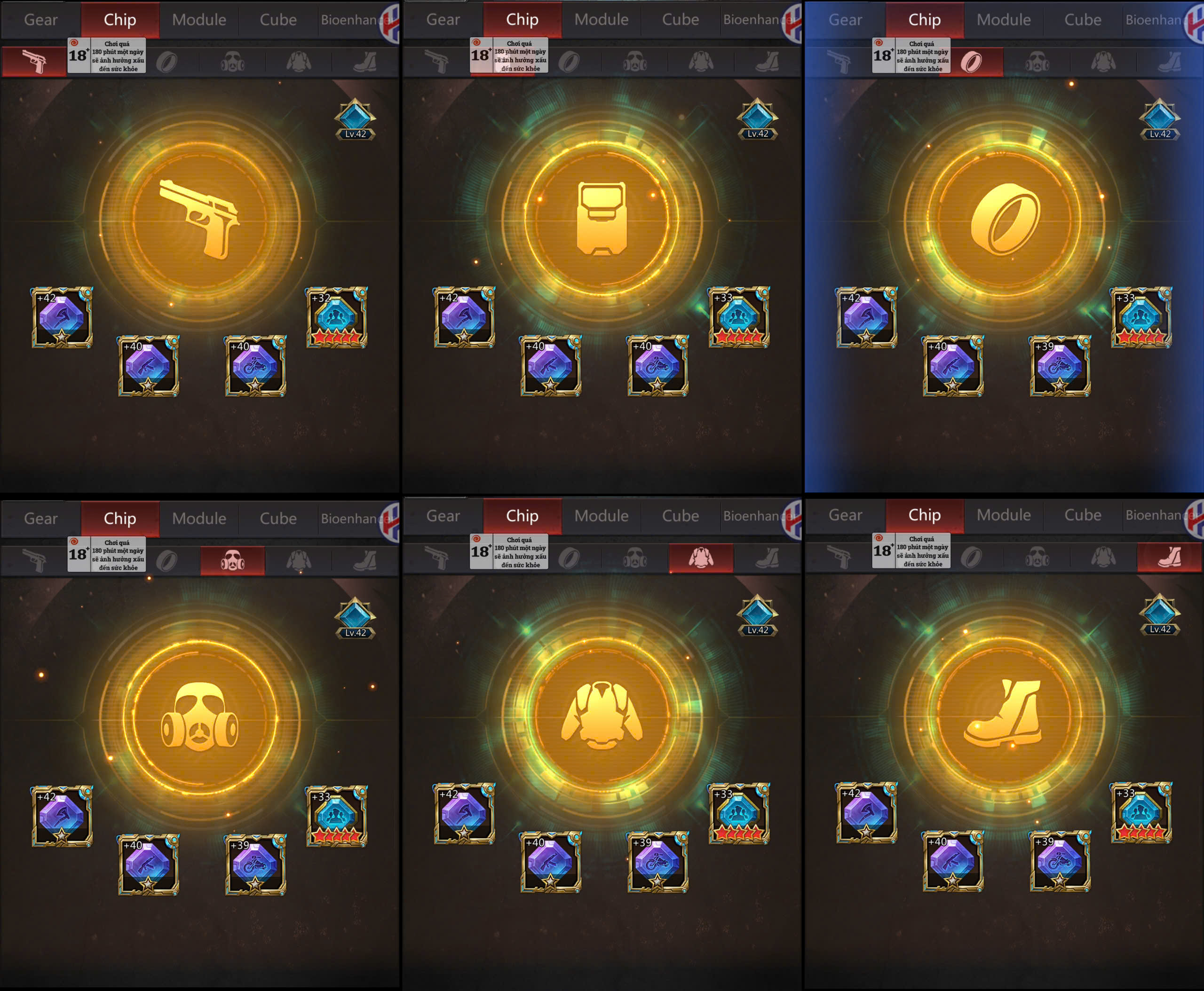Open Module tab in the gas mask panel
The height and width of the screenshot is (991, 1204).
[199, 519]
